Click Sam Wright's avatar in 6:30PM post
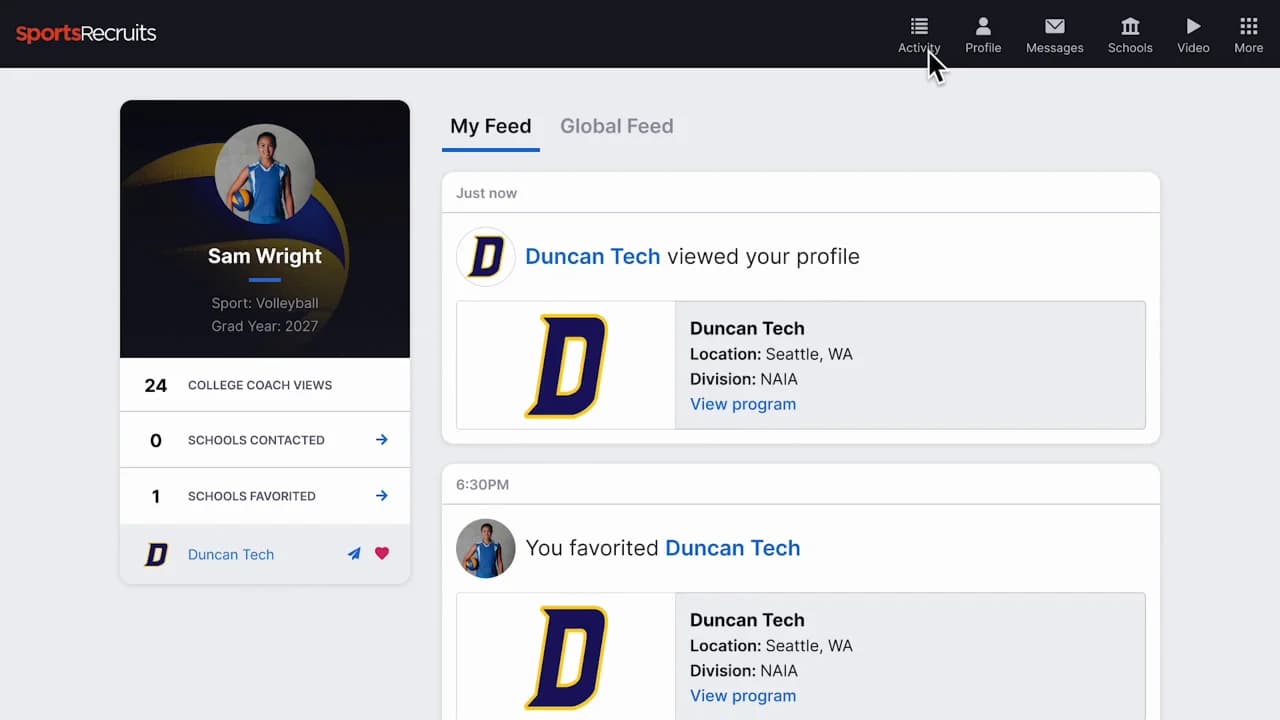 (x=486, y=548)
